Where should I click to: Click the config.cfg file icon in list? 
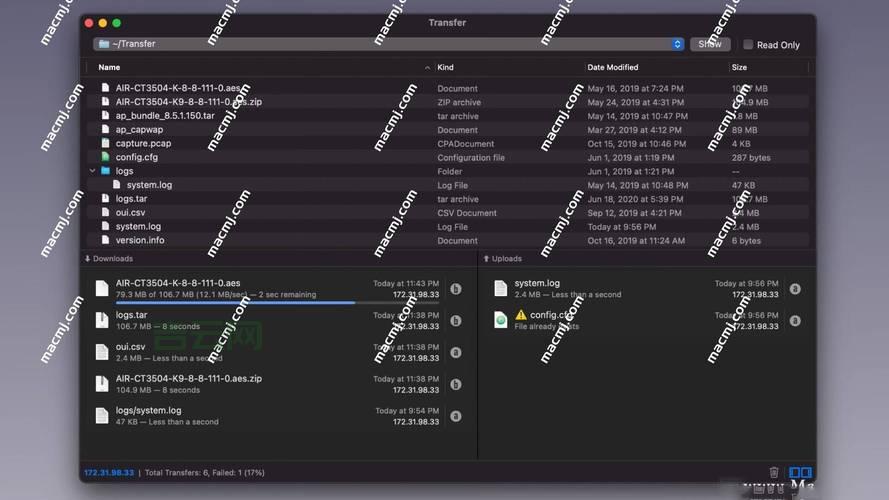click(x=106, y=157)
